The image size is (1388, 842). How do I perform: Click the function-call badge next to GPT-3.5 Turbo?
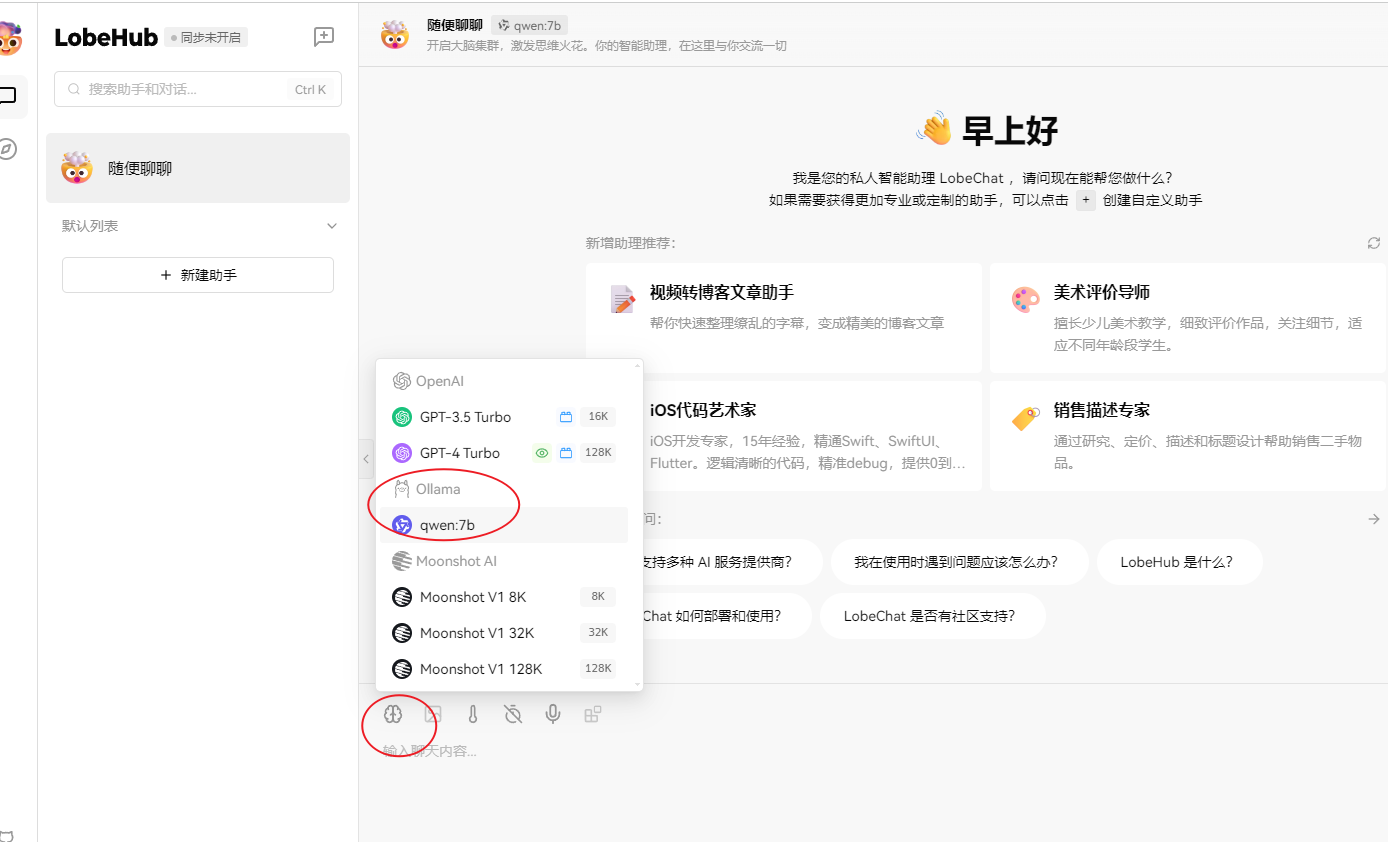tap(565, 416)
